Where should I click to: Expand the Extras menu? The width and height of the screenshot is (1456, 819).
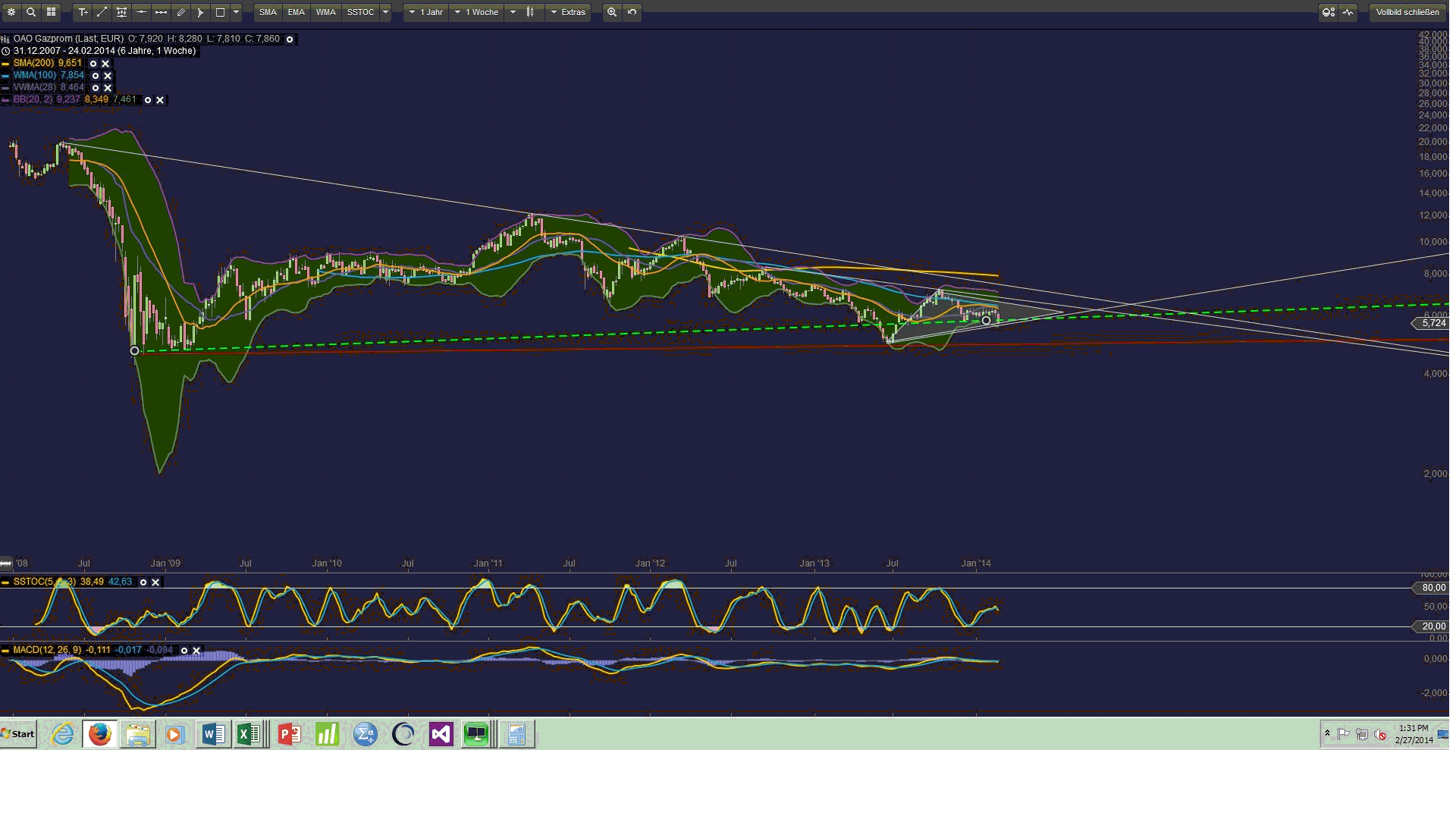click(x=569, y=12)
